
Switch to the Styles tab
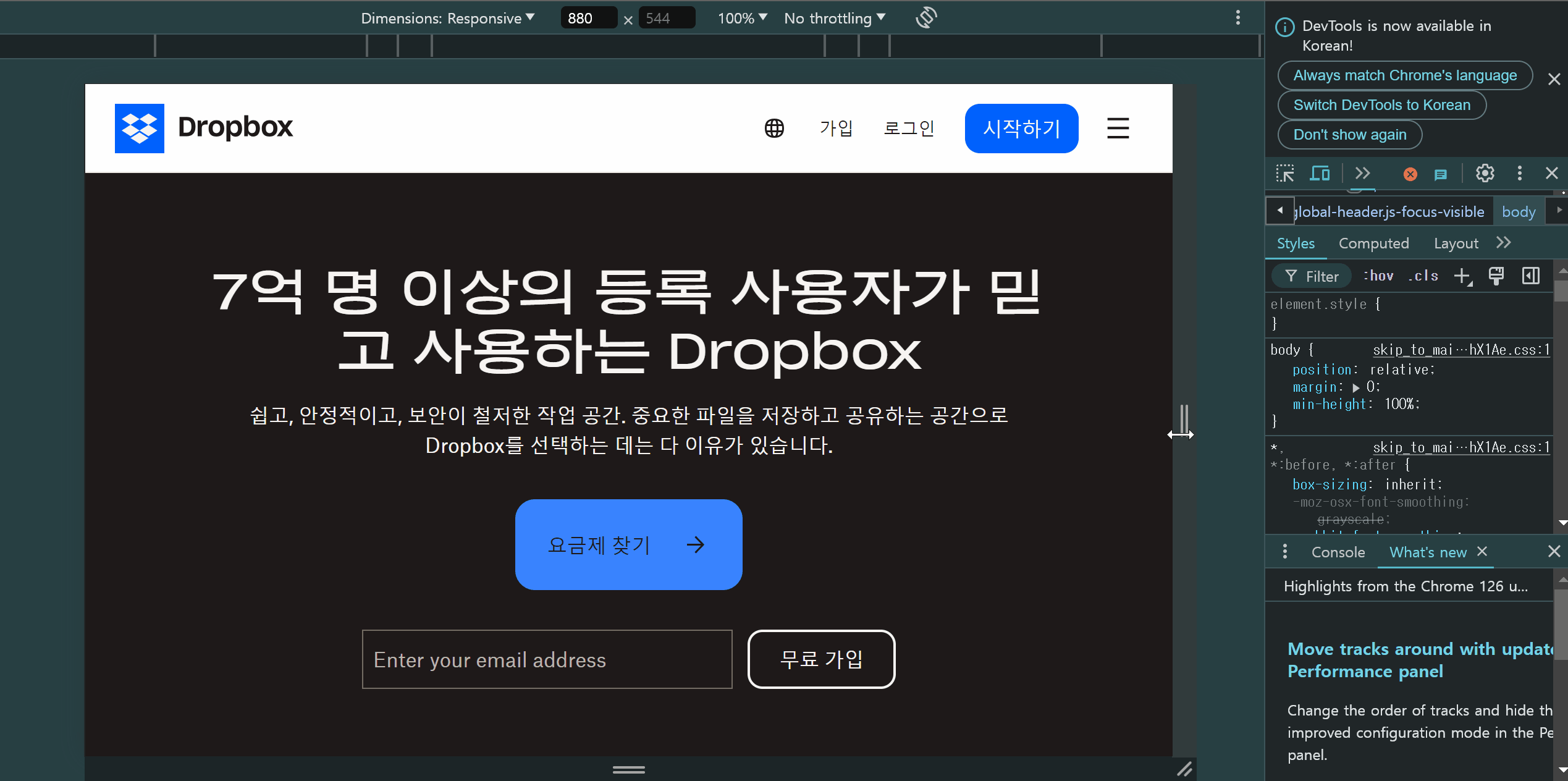[1296, 243]
